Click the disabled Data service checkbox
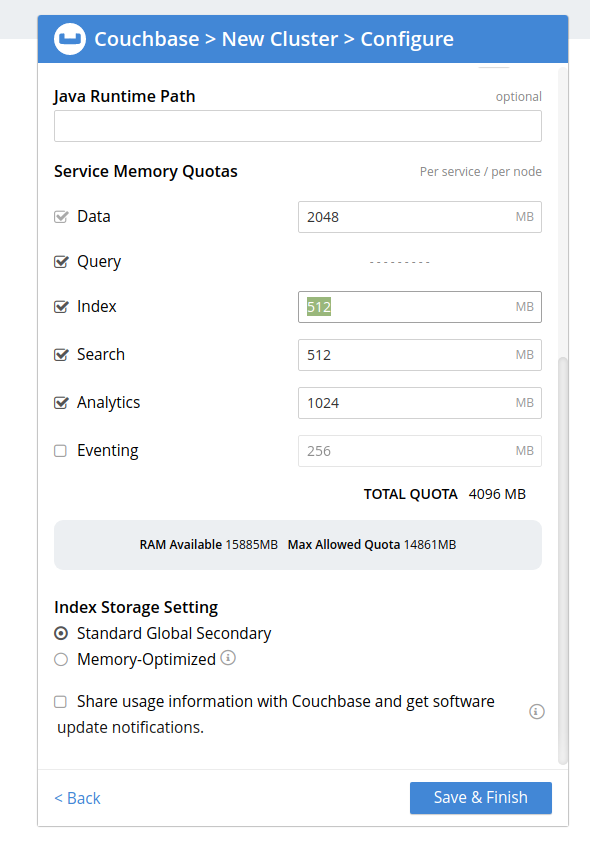 [61, 217]
